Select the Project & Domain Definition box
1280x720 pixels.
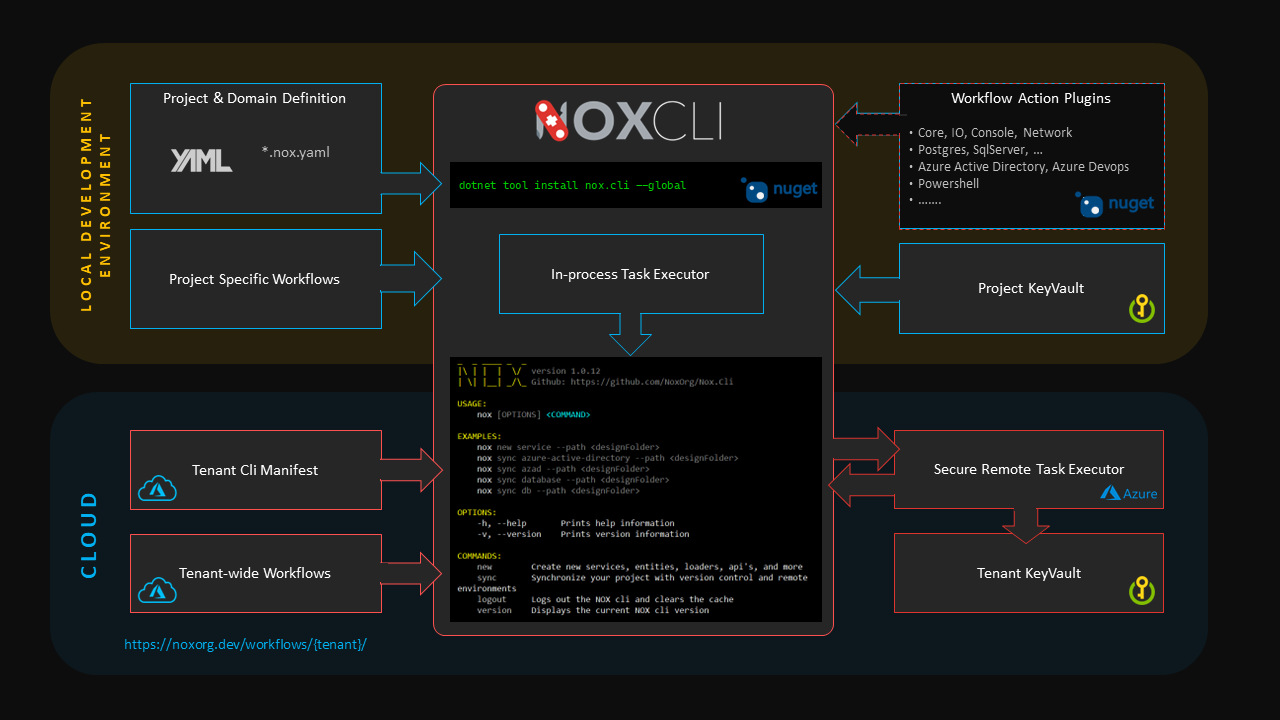pos(255,148)
